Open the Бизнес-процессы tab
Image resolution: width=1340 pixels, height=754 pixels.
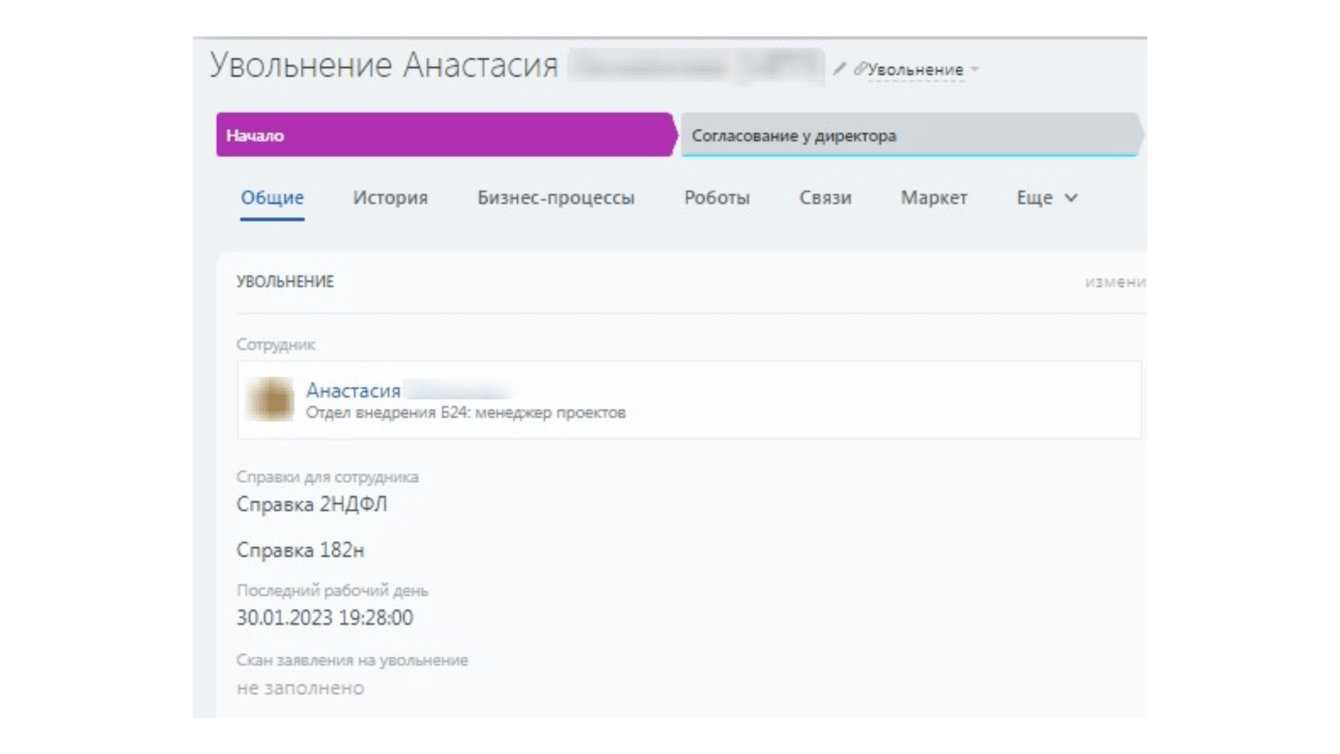[556, 198]
